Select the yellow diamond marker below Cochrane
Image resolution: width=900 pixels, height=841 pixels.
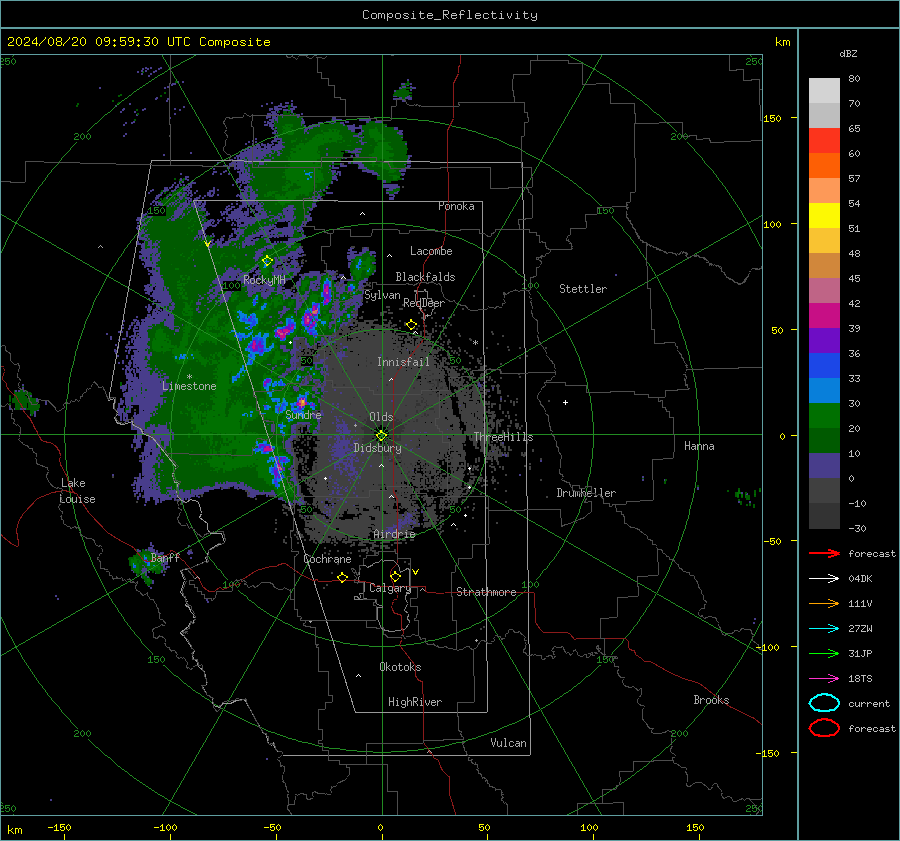pos(342,577)
